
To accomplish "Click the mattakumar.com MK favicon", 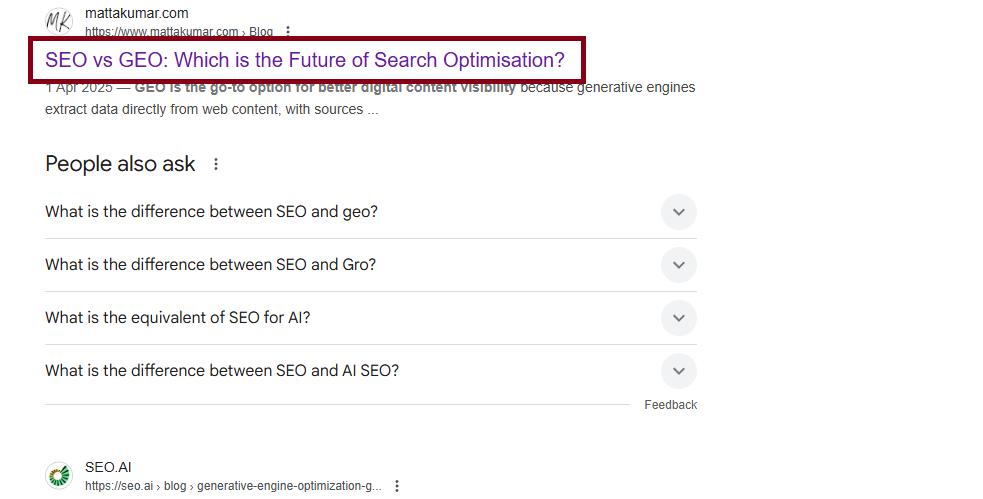I will click(x=60, y=22).
